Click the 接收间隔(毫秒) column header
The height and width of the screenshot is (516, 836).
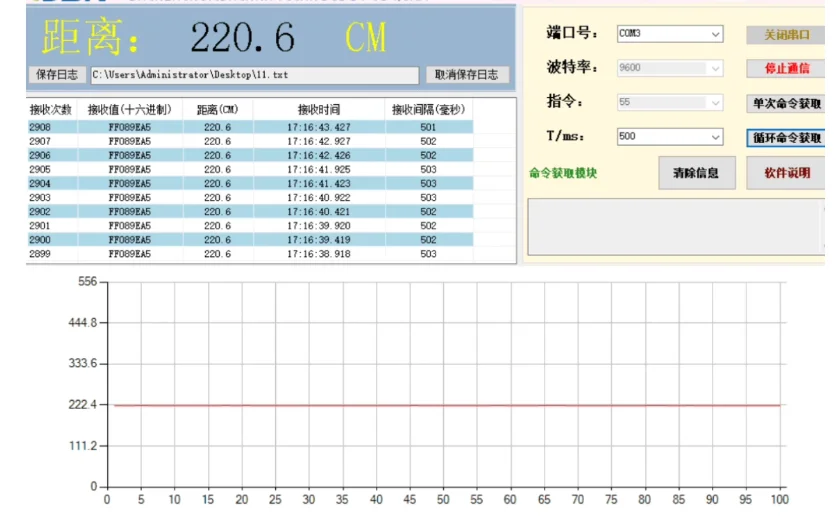tap(428, 109)
